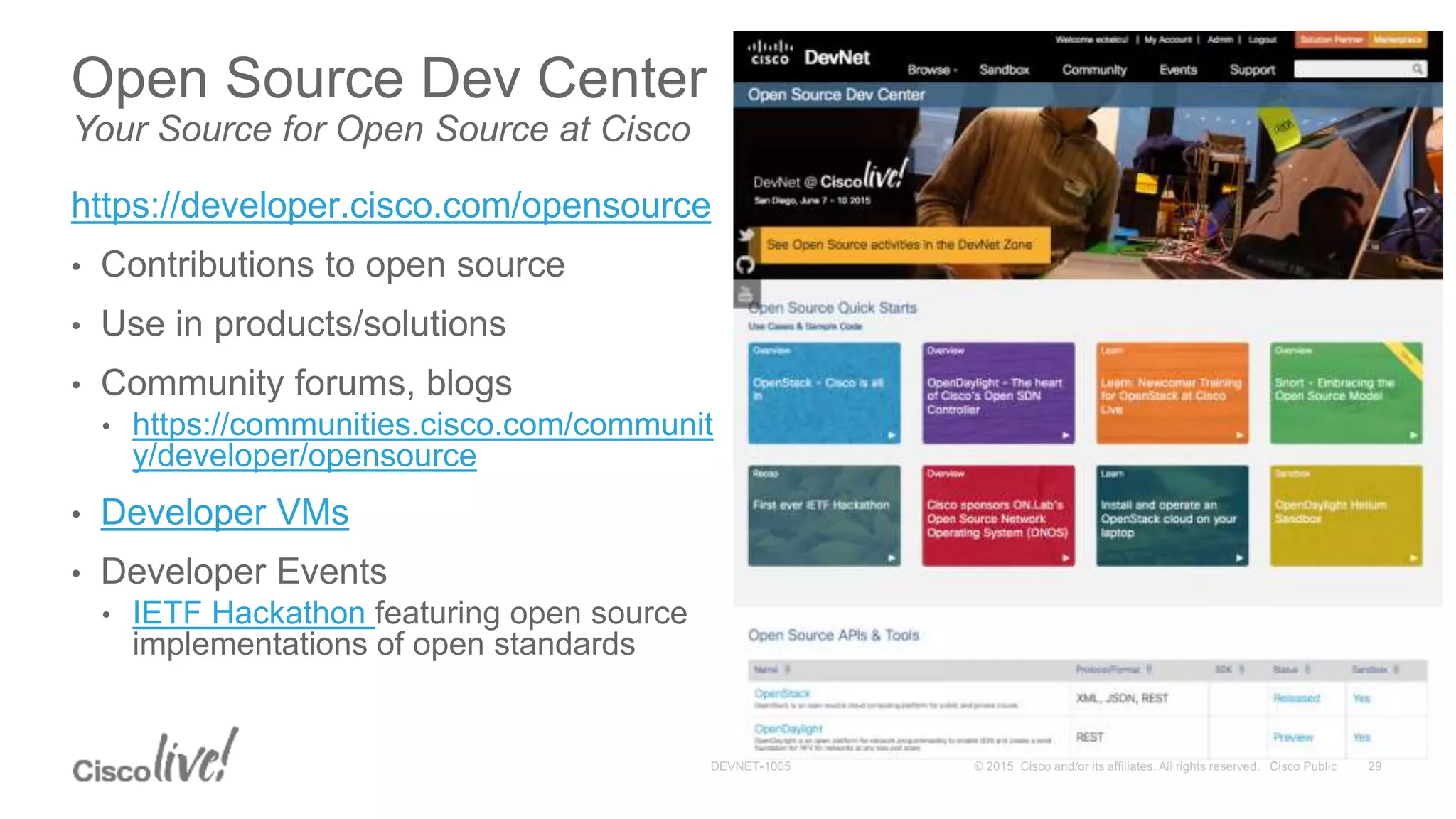Click the arrow on IETF Hackathon card

click(x=891, y=558)
